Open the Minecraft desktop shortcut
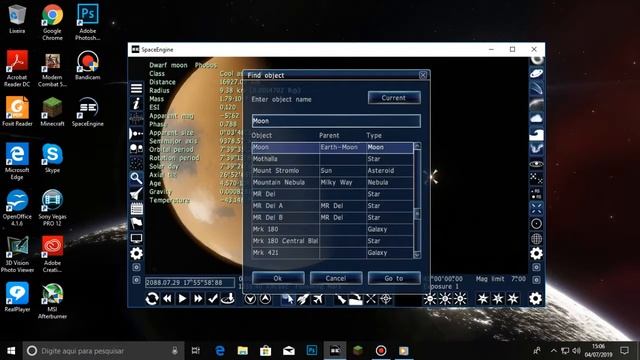 pyautogui.click(x=52, y=112)
